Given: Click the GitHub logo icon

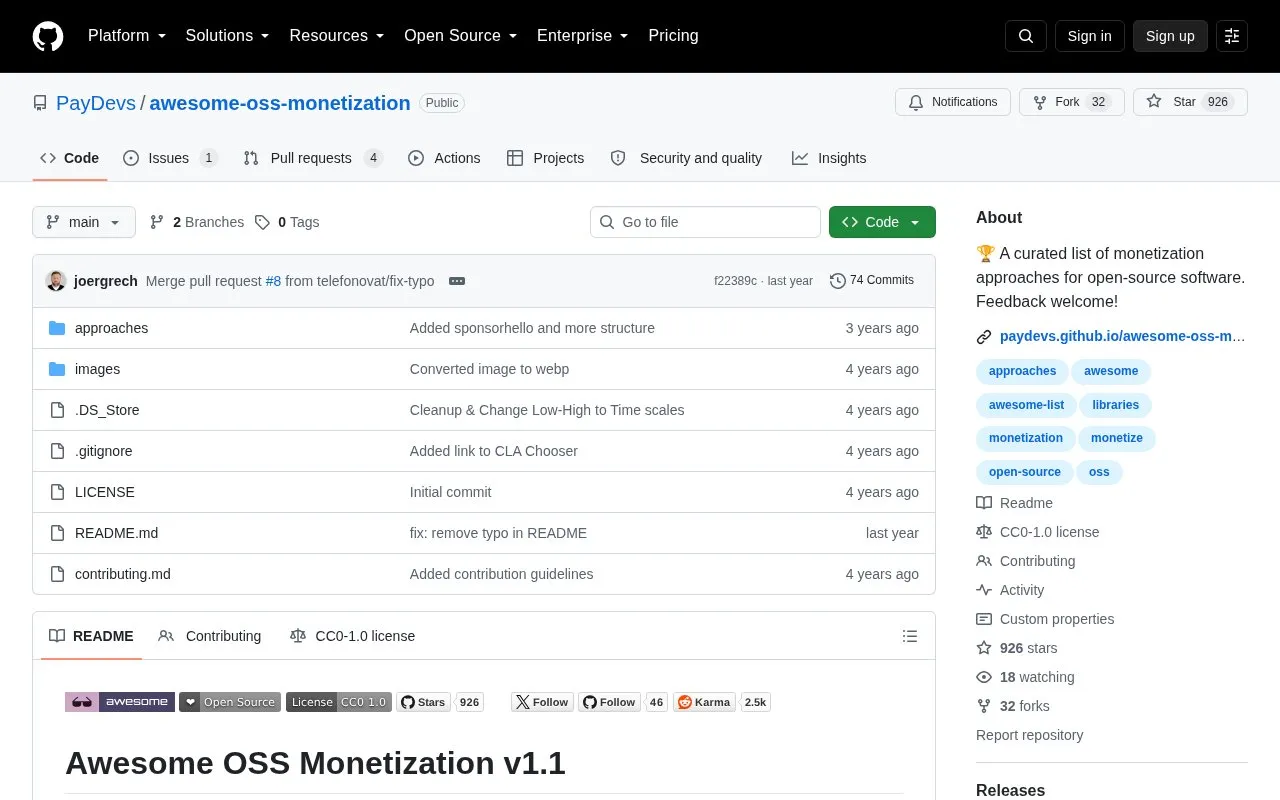Looking at the screenshot, I should [x=48, y=36].
